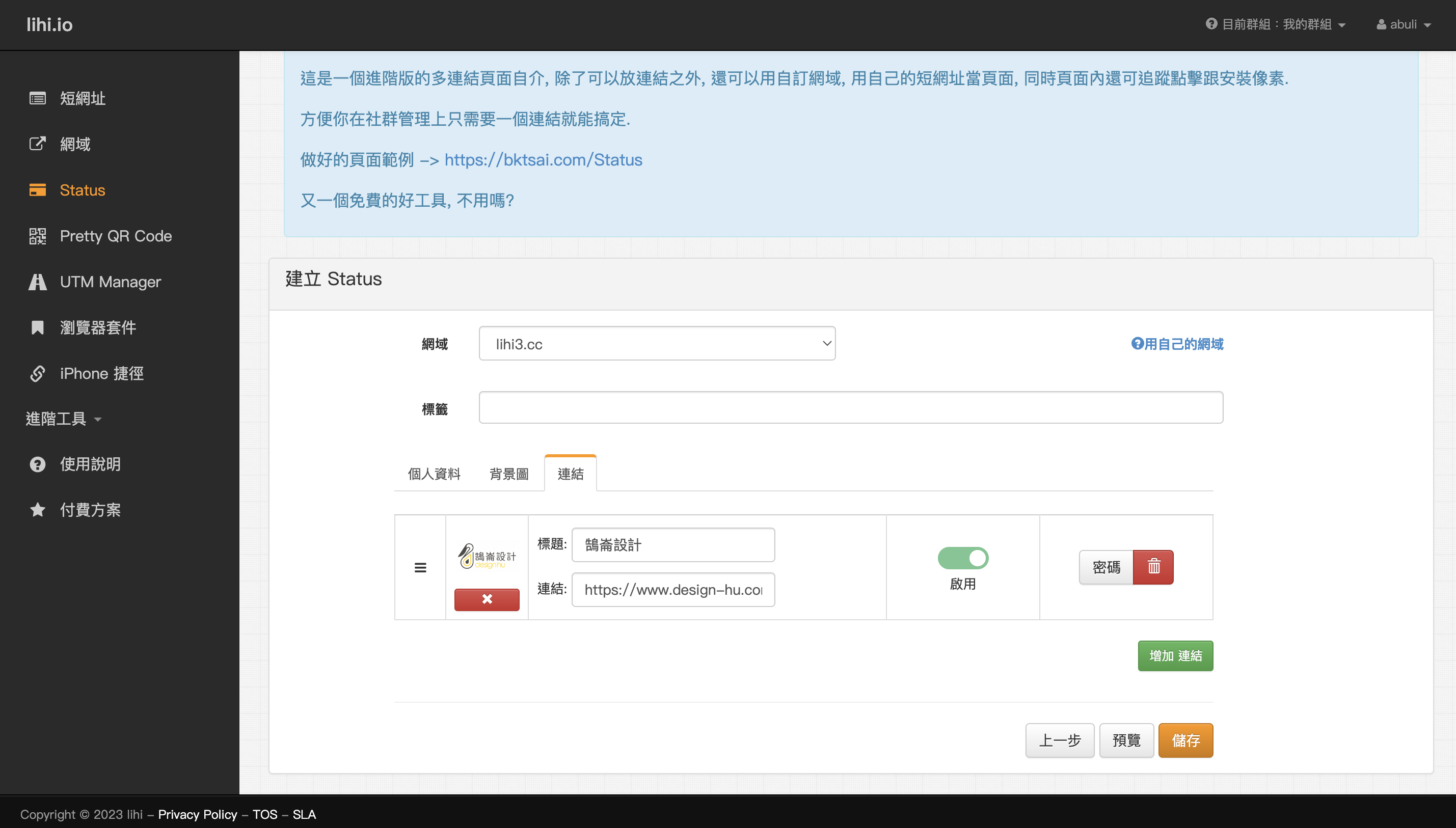Screen dimensions: 1456x828
Task: Open iPhone 捷徑 in the sidebar
Action: [x=102, y=374]
